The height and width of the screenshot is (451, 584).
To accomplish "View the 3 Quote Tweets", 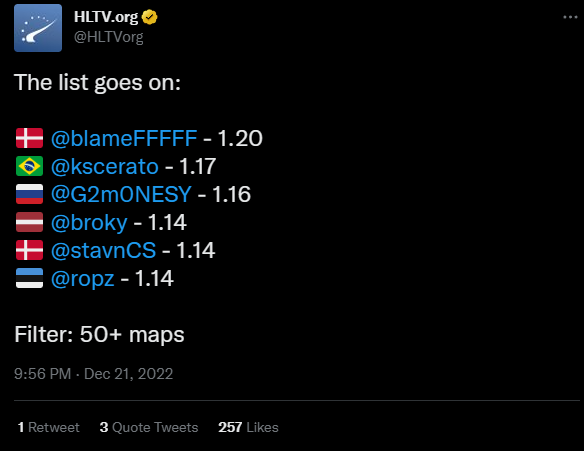I will [x=149, y=427].
